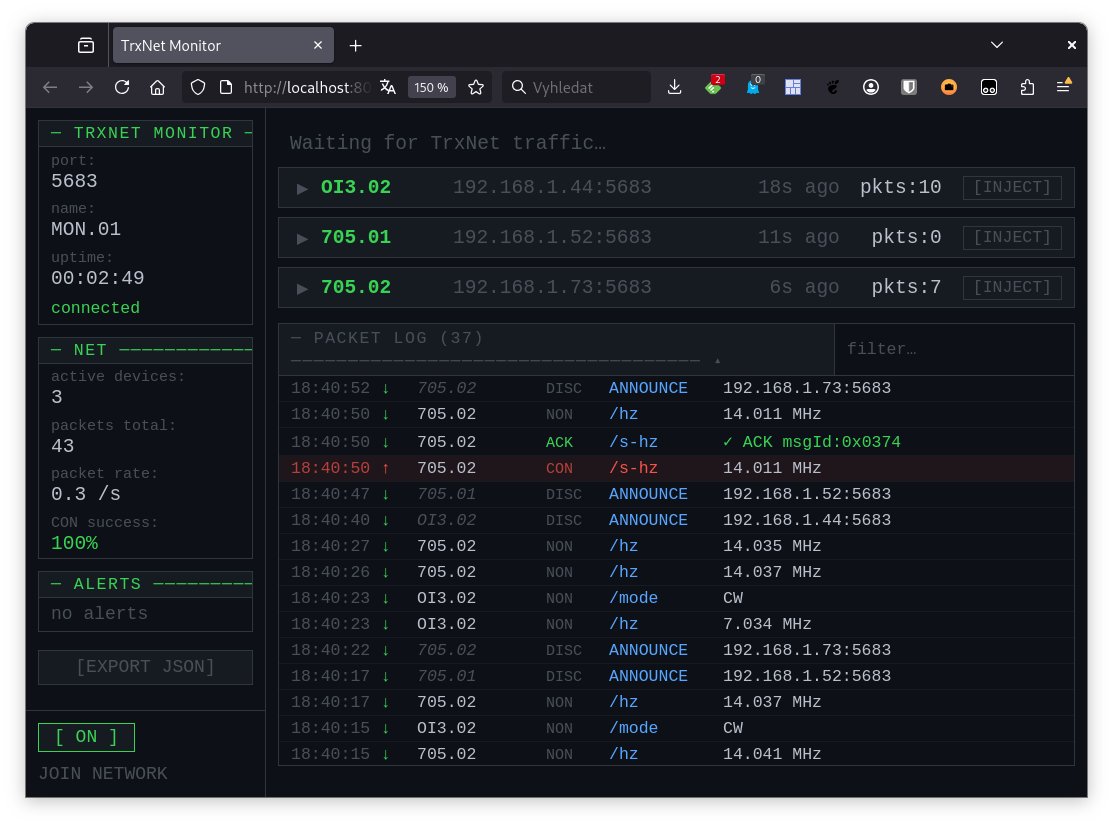The image size is (1113, 826).
Task: Open the translate page icon
Action: point(388,87)
